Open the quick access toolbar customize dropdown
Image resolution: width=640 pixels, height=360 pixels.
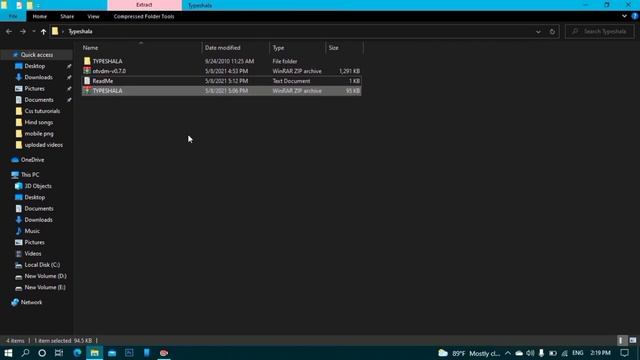(x=38, y=5)
